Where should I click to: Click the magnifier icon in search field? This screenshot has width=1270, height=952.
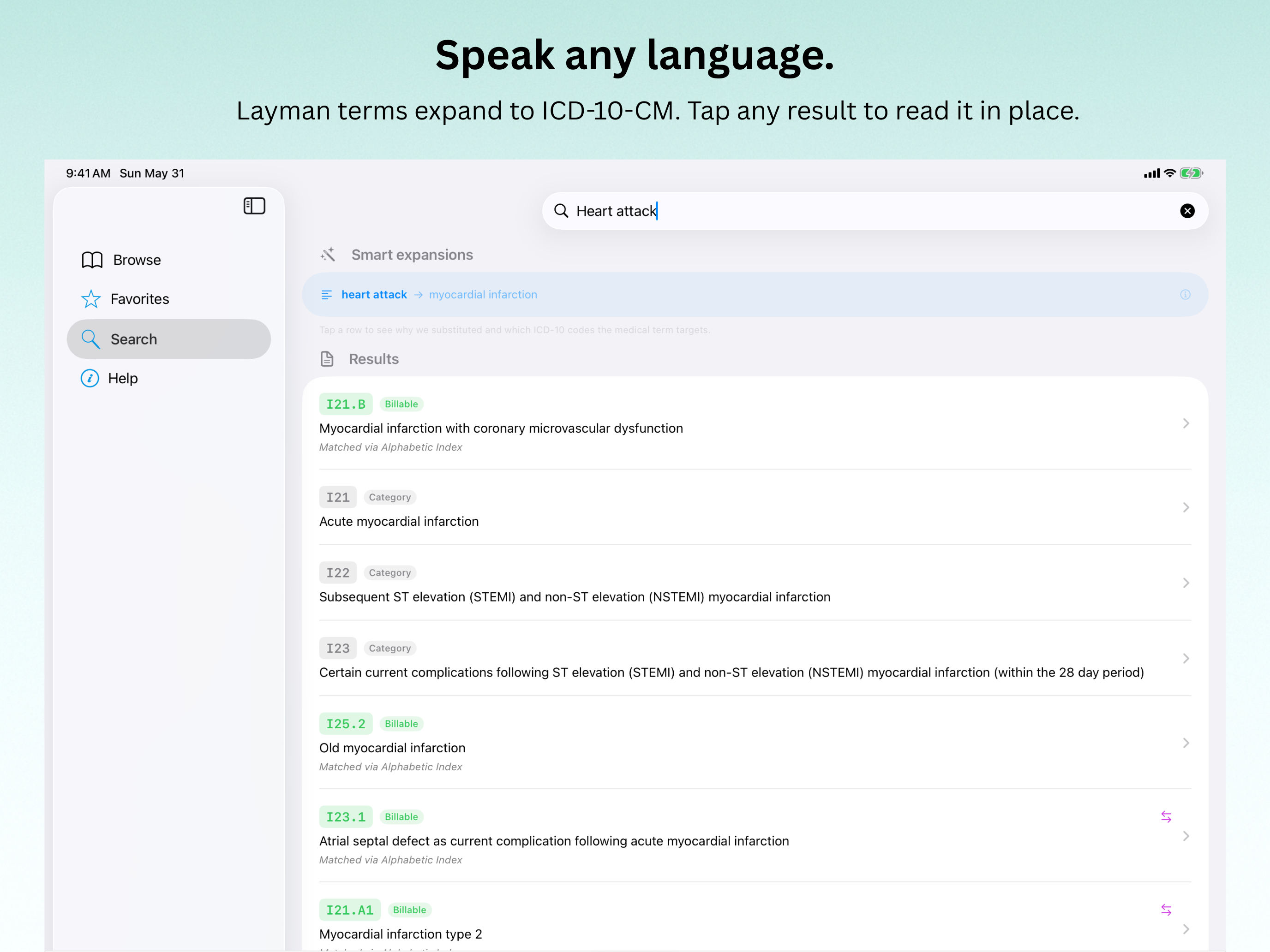click(x=561, y=211)
